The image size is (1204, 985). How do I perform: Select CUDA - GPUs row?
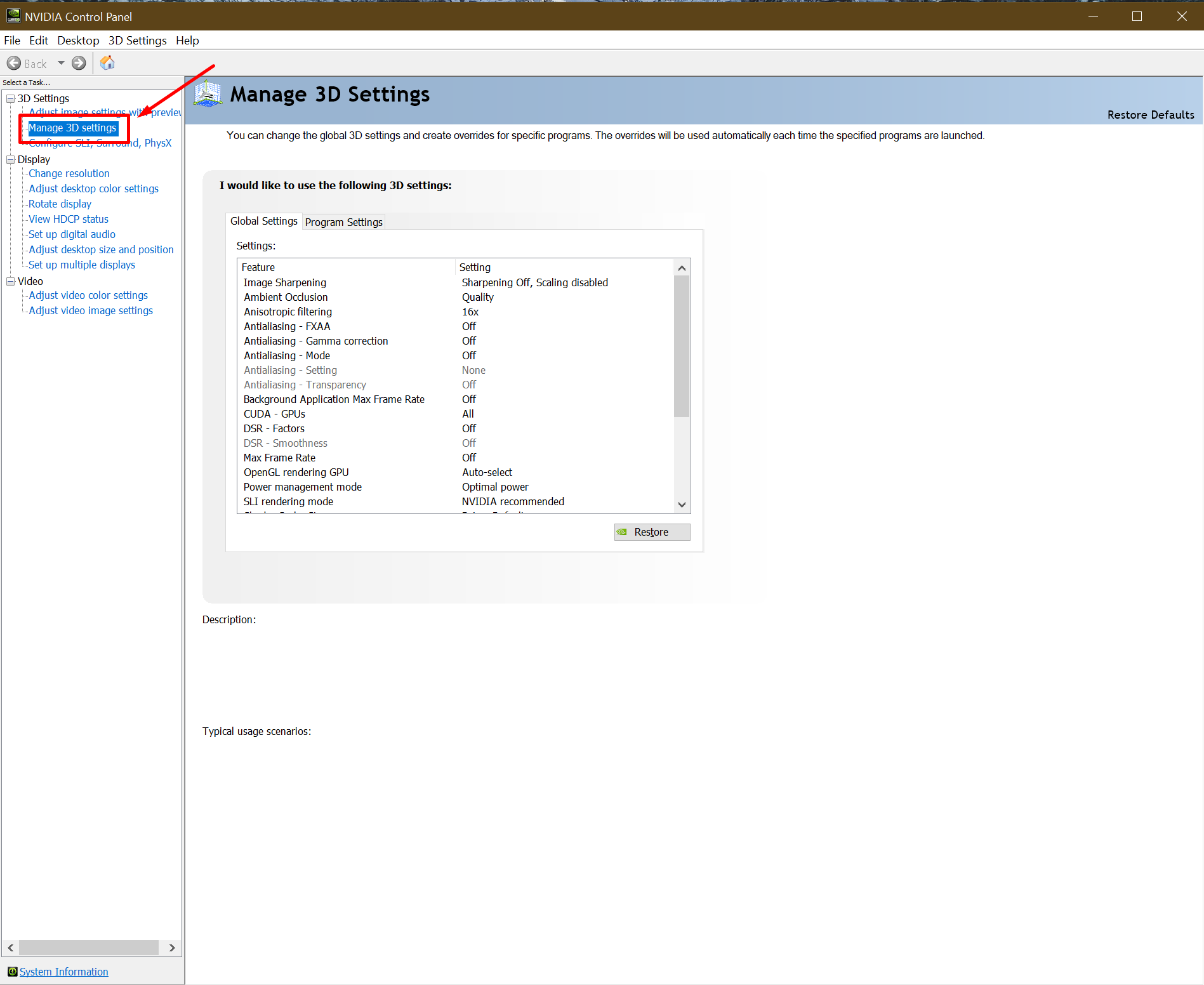(x=456, y=414)
